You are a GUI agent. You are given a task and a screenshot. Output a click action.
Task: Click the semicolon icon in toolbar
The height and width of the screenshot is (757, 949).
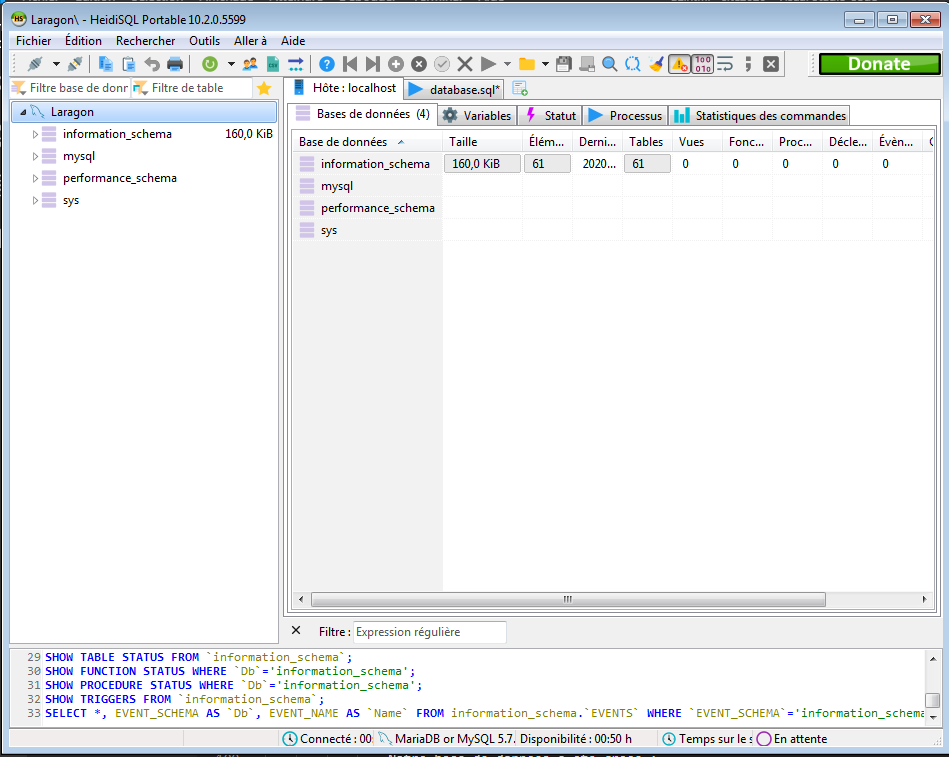coord(748,64)
